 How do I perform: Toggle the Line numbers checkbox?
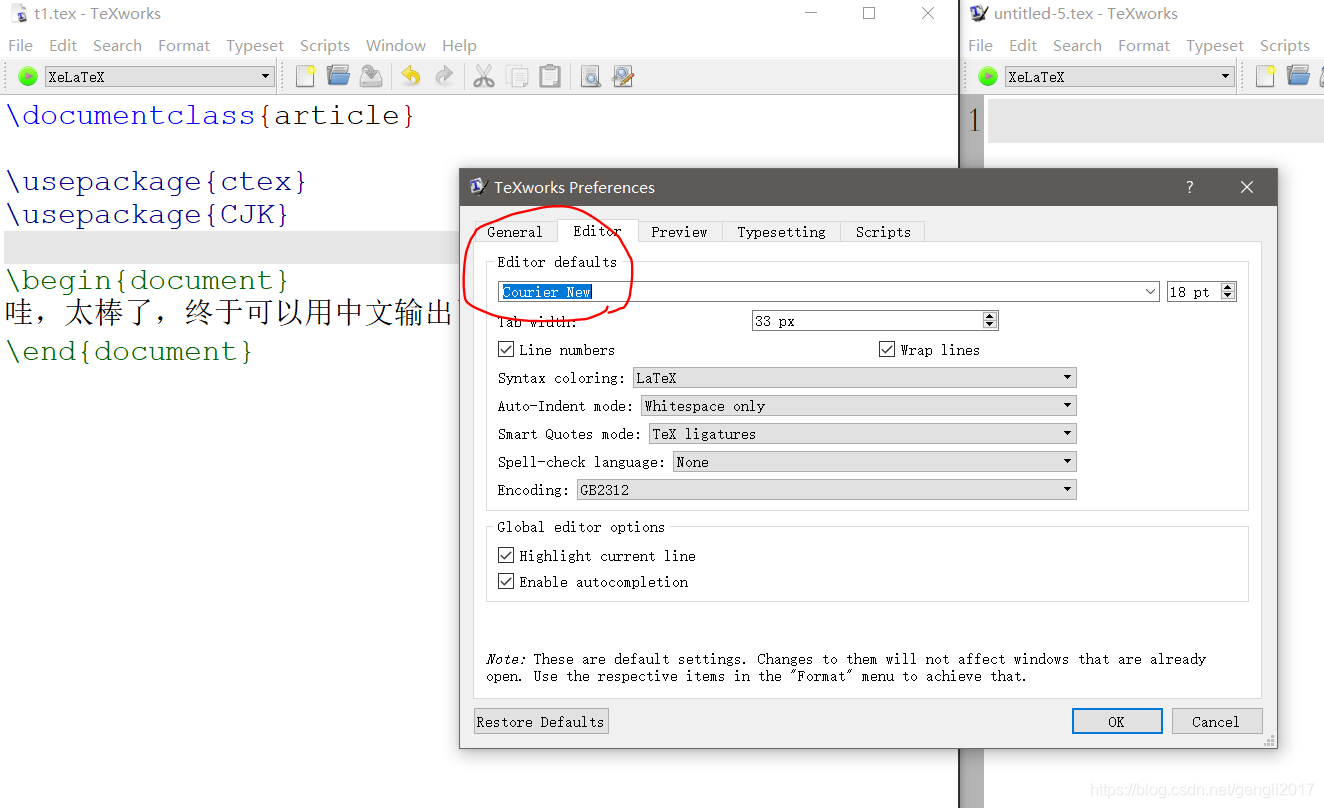coord(506,349)
